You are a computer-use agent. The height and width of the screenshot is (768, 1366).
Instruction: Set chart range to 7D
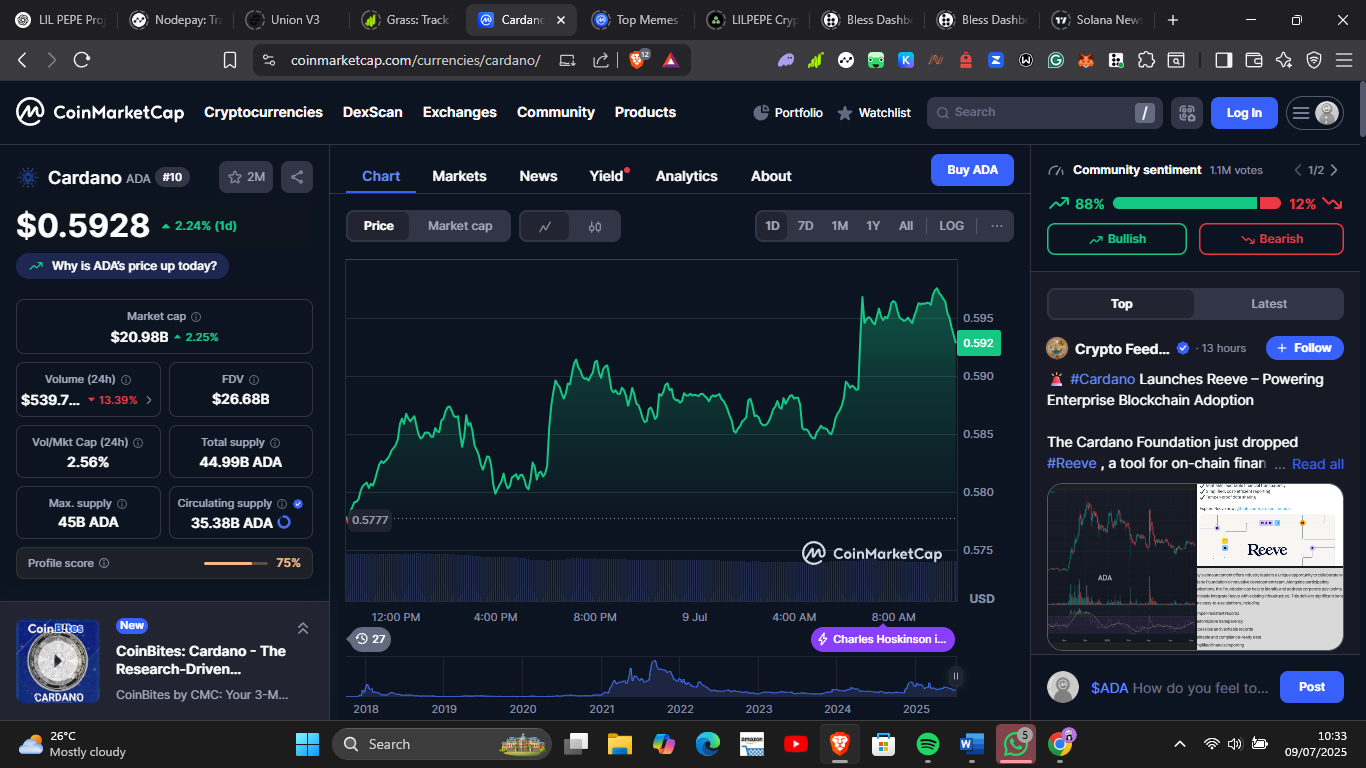pyautogui.click(x=805, y=226)
